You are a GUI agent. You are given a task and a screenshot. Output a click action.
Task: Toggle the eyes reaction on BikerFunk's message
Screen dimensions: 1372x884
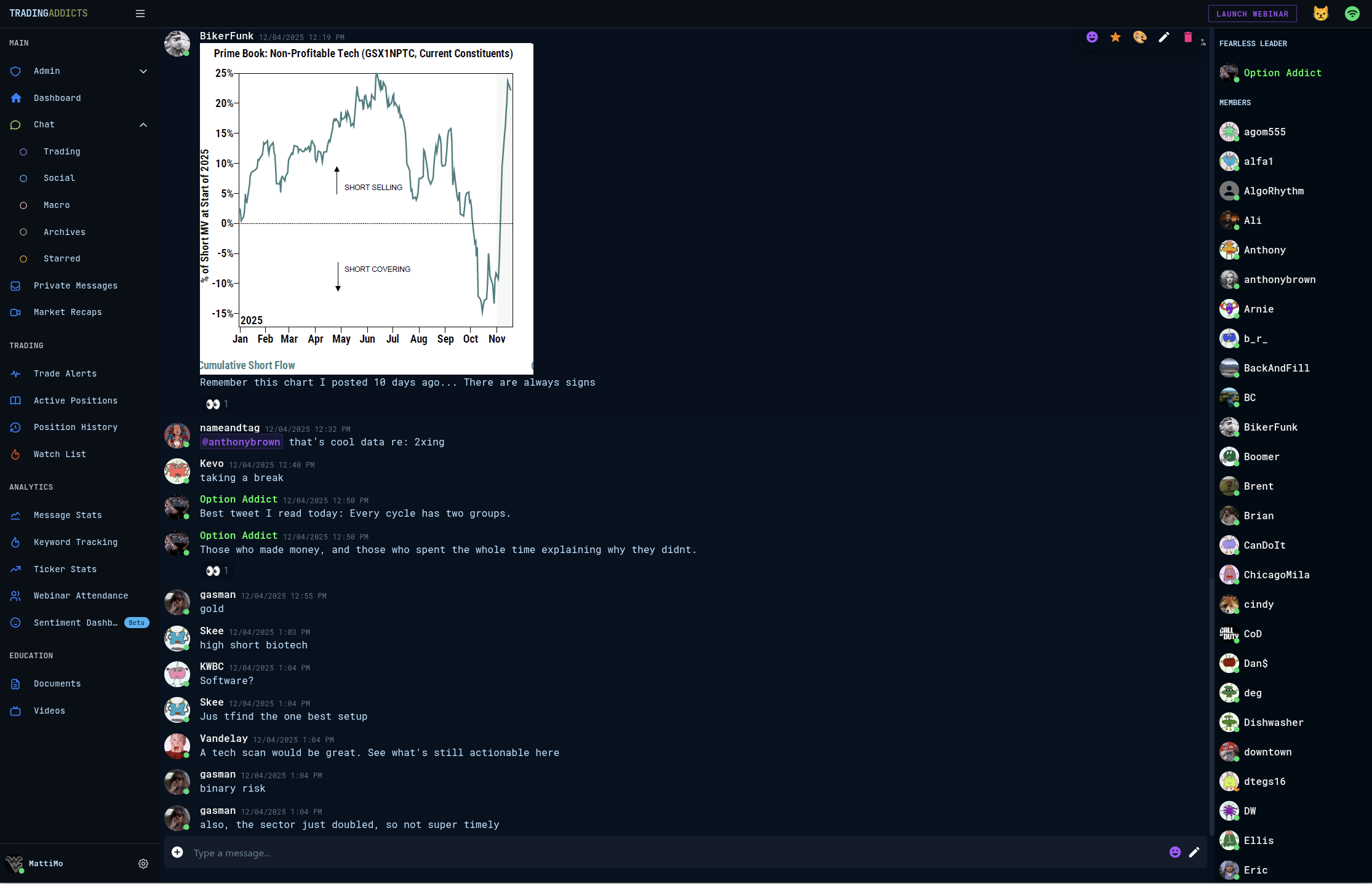(217, 404)
